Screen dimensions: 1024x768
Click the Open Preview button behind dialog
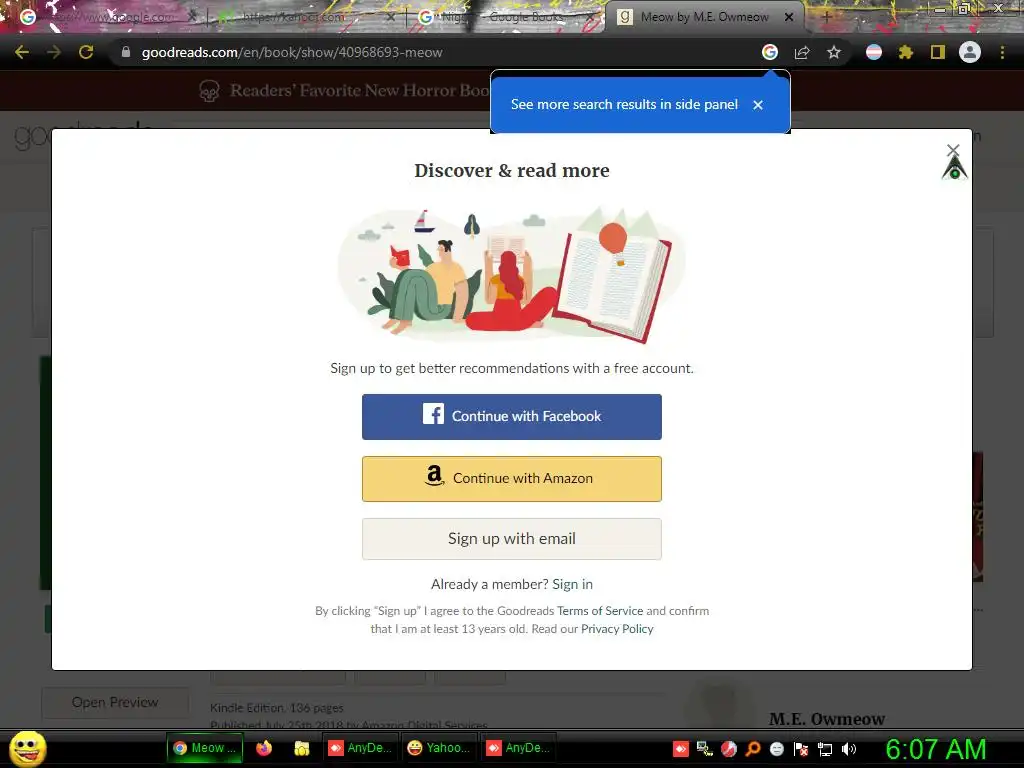[115, 703]
